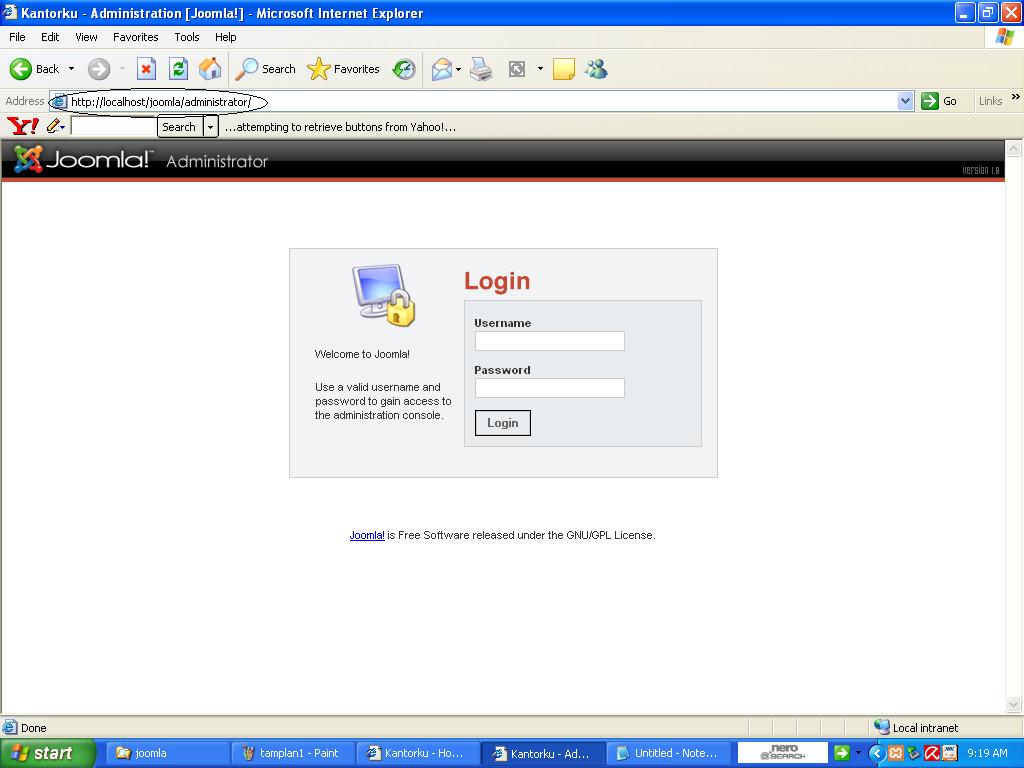Screen dimensions: 1024x768
Task: Click the Joomla! hyperlink in footer
Action: 367,535
